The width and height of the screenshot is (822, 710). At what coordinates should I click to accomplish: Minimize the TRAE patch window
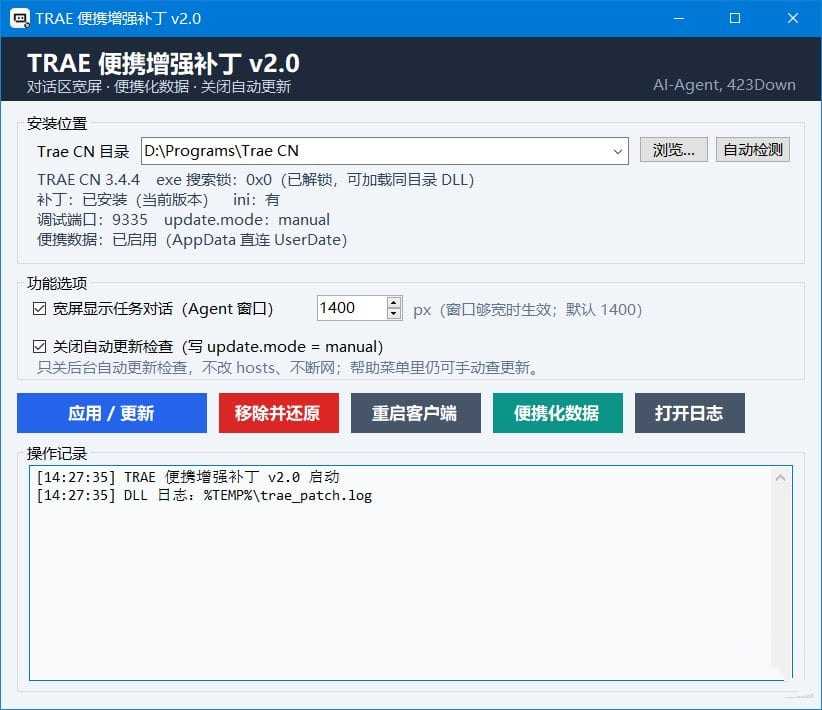679,18
